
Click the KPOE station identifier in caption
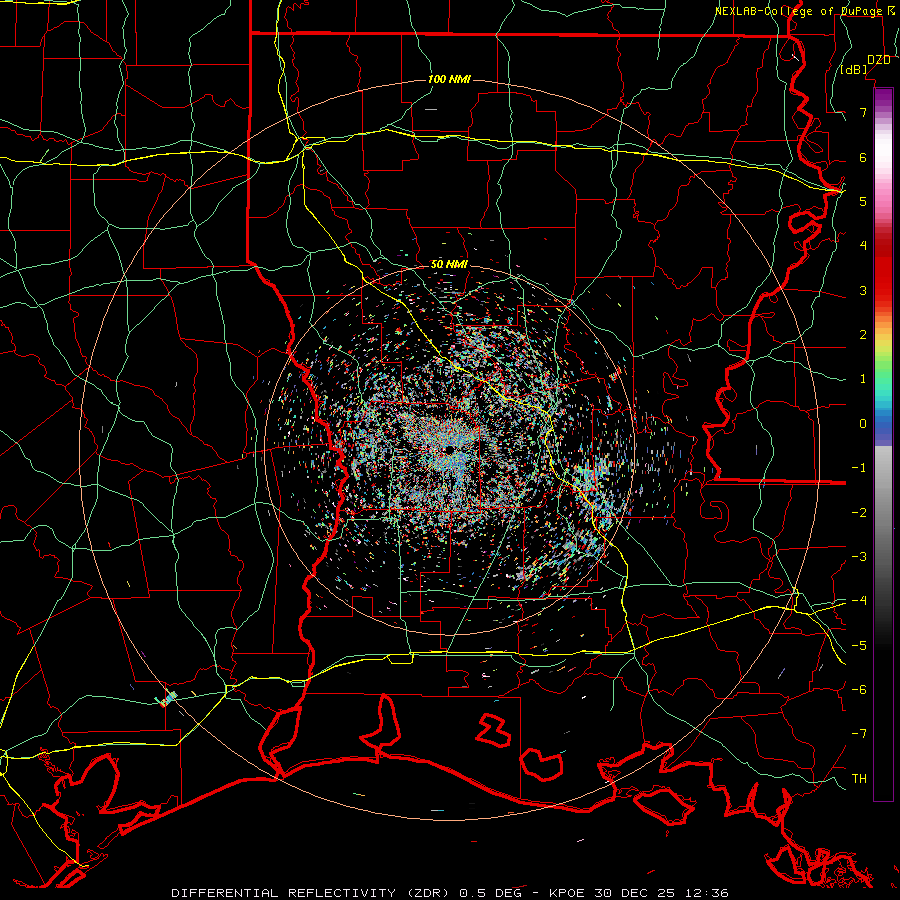click(567, 893)
